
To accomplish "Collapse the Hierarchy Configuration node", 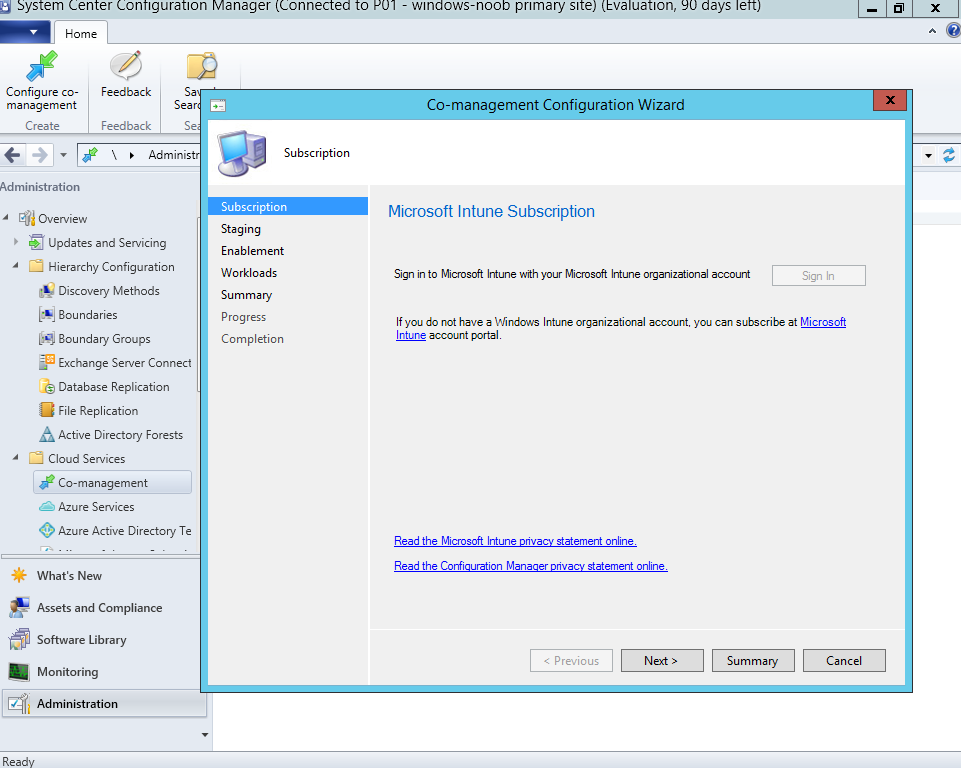I will (x=16, y=266).
